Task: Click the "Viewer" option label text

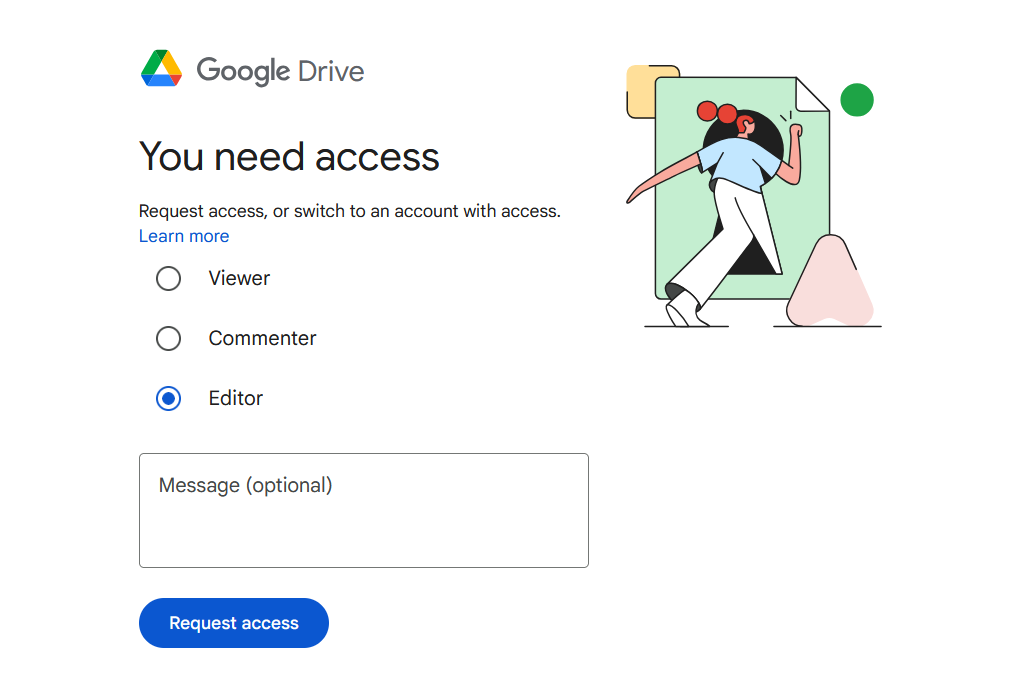Action: point(239,278)
